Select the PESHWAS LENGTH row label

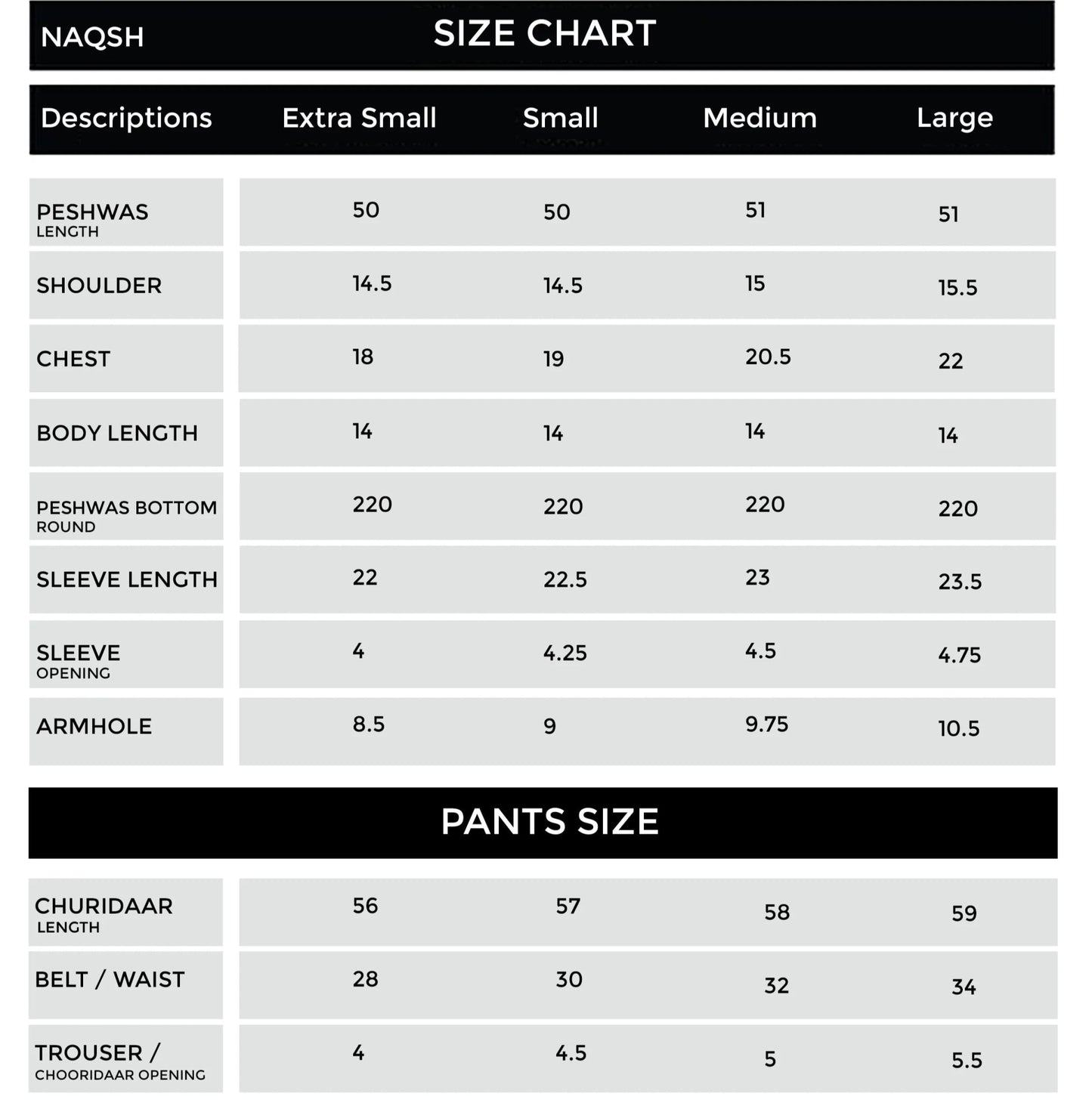(92, 220)
